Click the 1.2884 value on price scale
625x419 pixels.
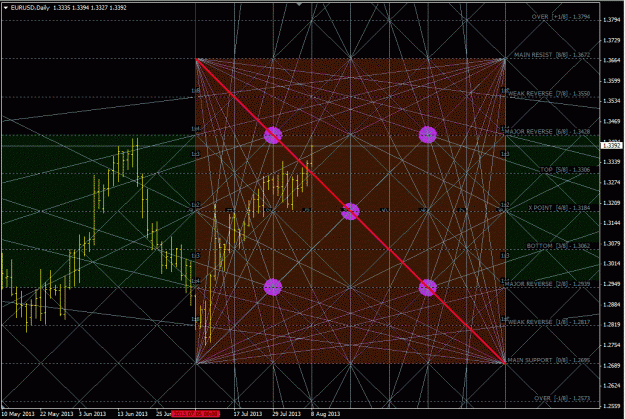click(x=612, y=304)
